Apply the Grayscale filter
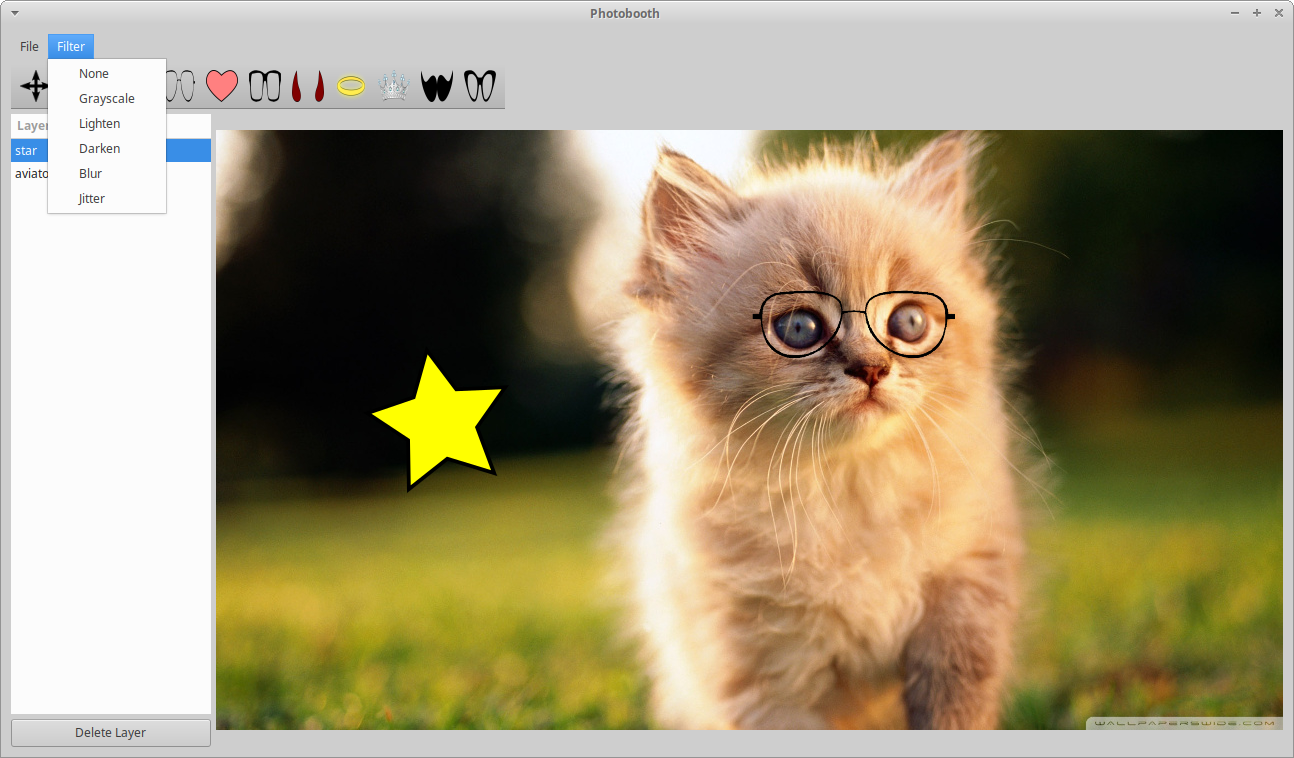This screenshot has height=758, width=1294. coord(107,99)
